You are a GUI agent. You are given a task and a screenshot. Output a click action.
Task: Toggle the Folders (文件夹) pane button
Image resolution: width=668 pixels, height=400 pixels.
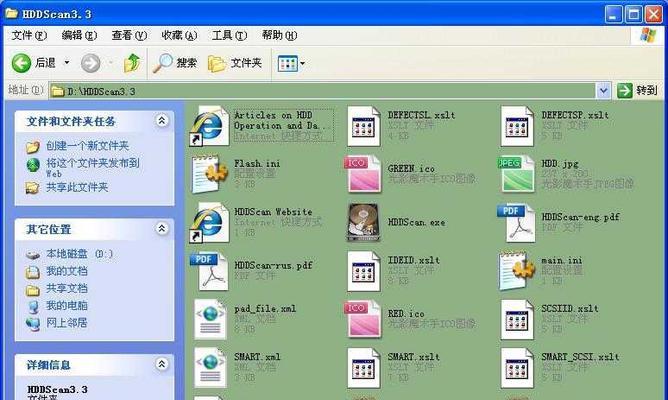(x=235, y=63)
